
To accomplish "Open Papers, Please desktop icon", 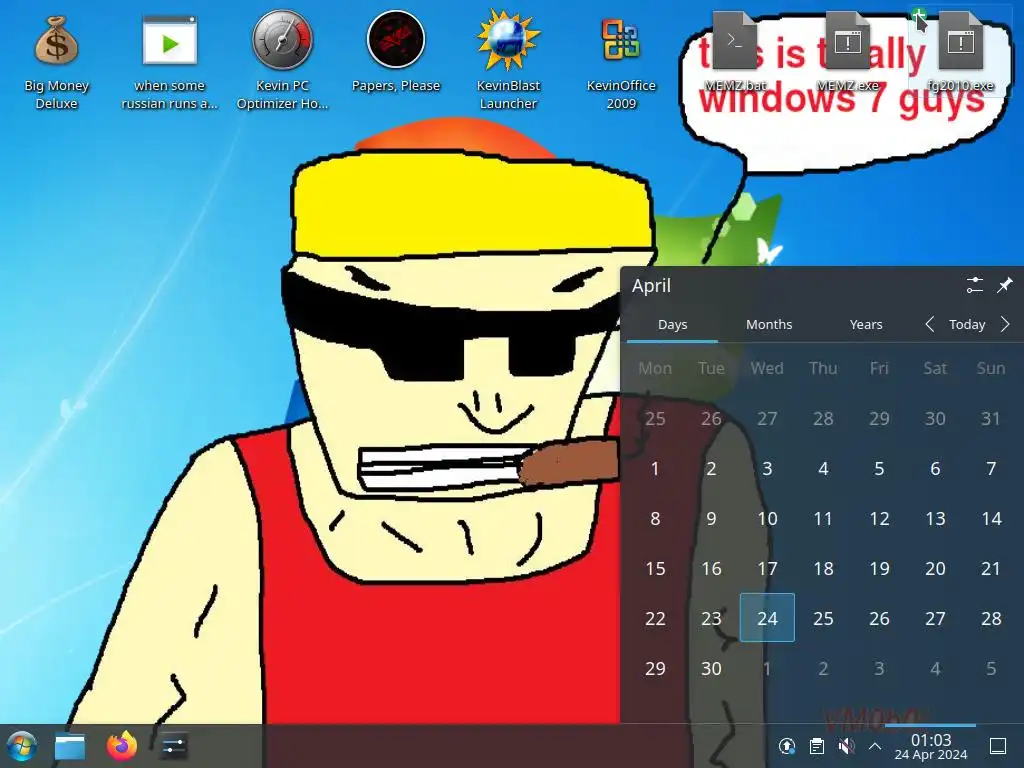I will [396, 52].
